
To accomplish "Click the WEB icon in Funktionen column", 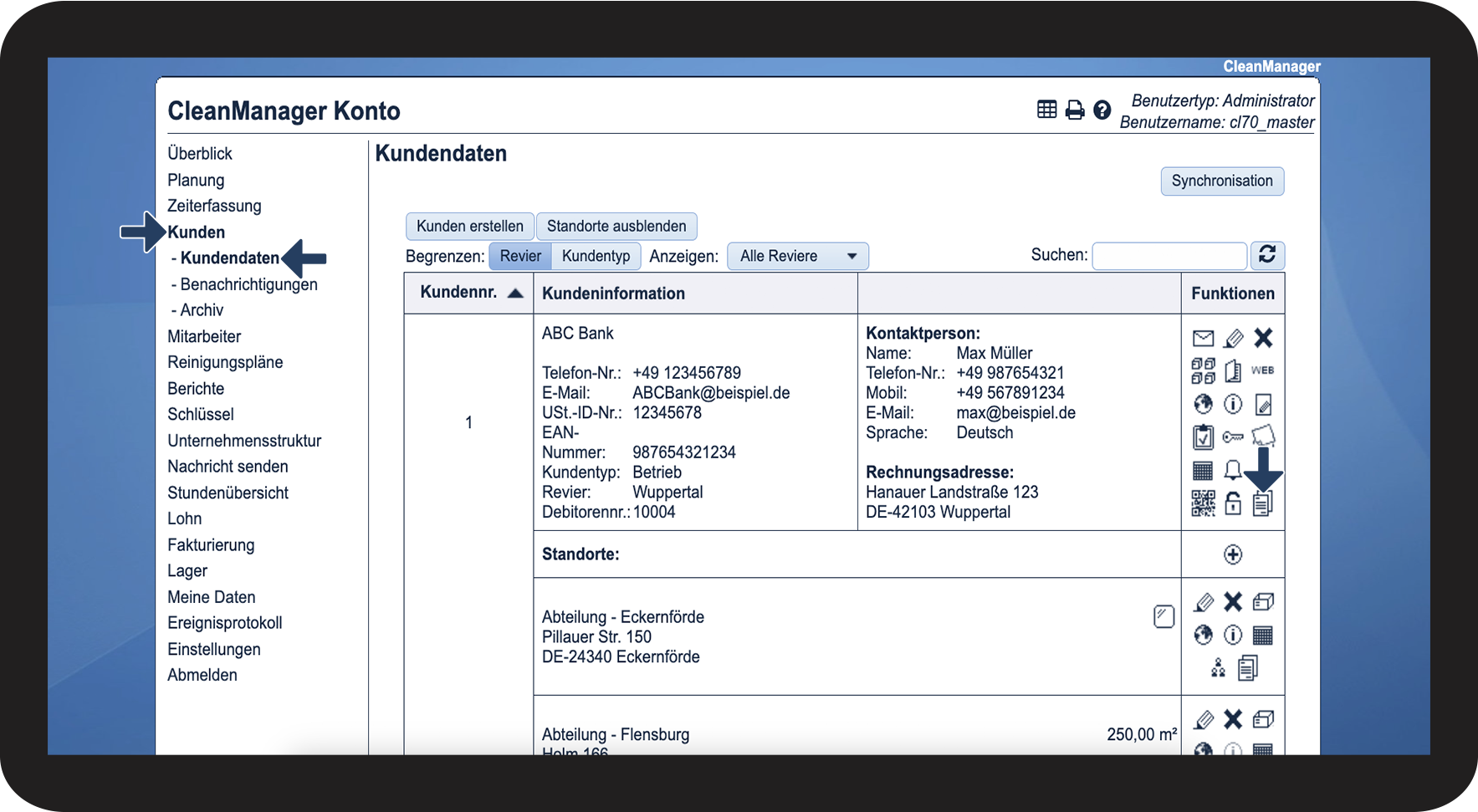I will pyautogui.click(x=1262, y=370).
